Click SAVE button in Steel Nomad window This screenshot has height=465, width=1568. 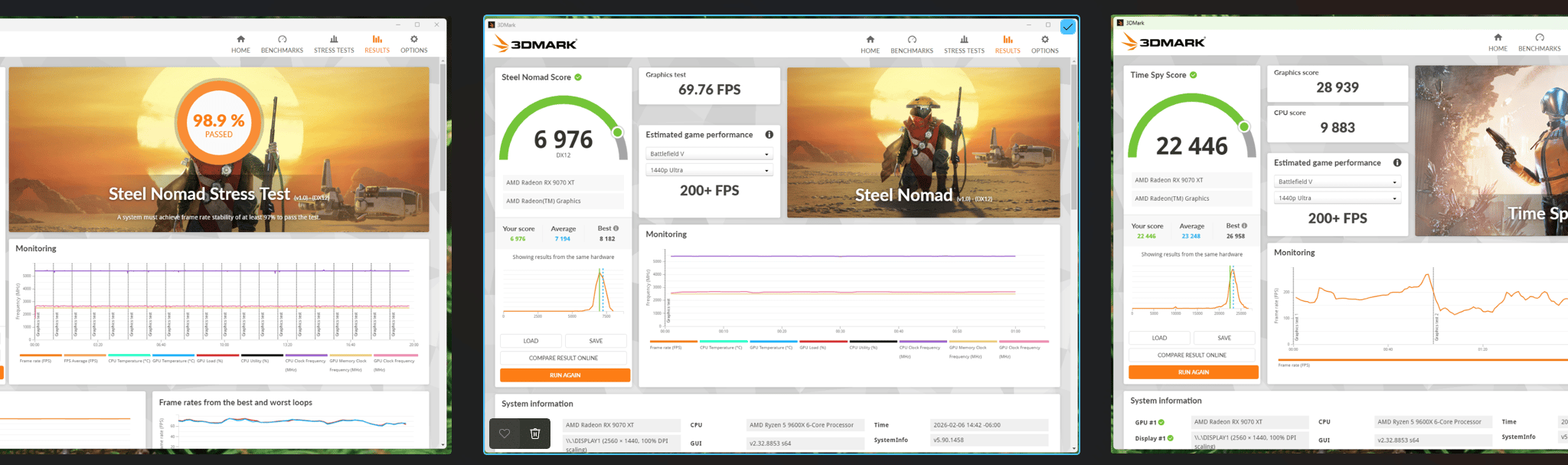click(596, 341)
